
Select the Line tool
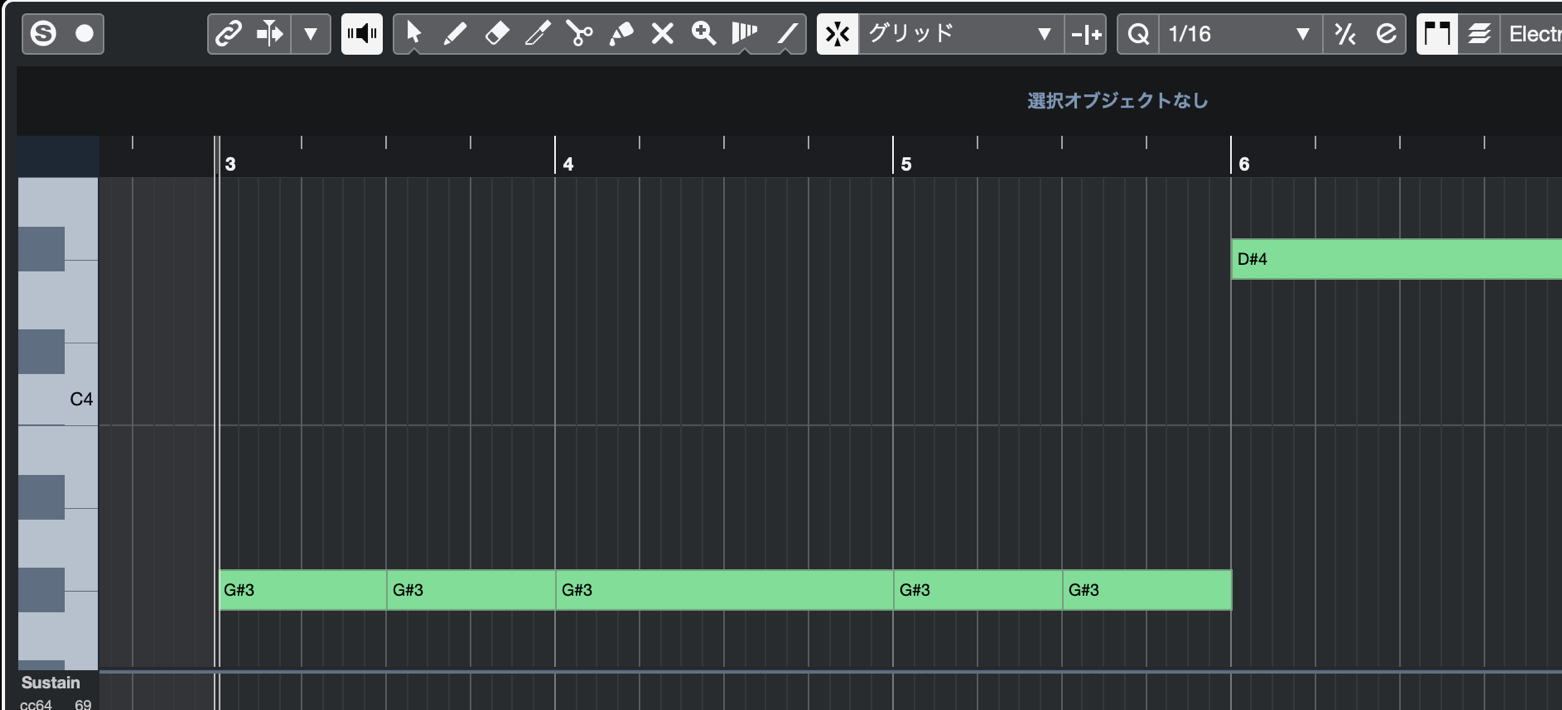(x=787, y=34)
